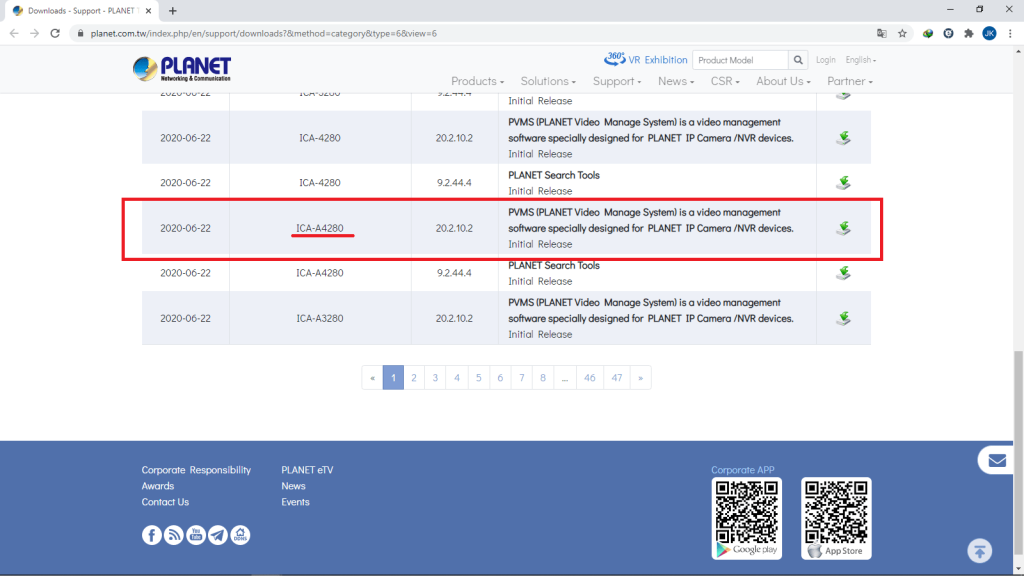Click the search magnifier icon

click(x=798, y=60)
